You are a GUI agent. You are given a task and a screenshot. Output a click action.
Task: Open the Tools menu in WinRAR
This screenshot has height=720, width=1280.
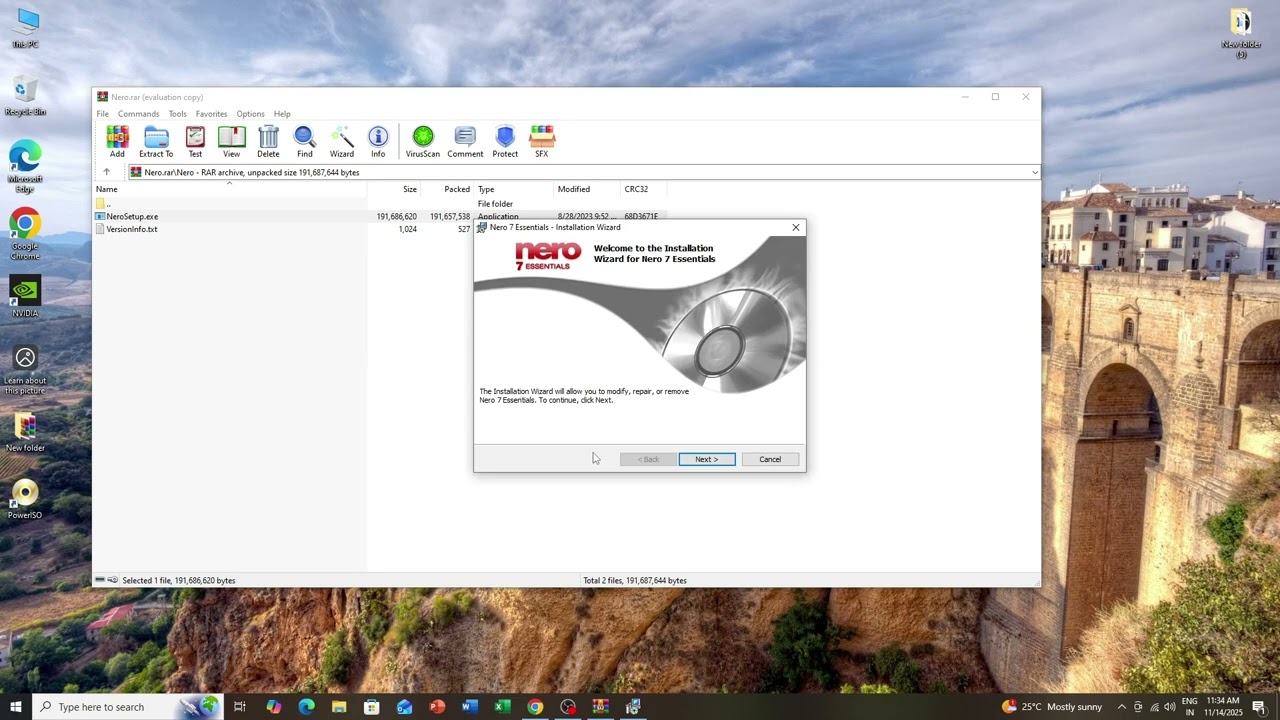pos(177,114)
